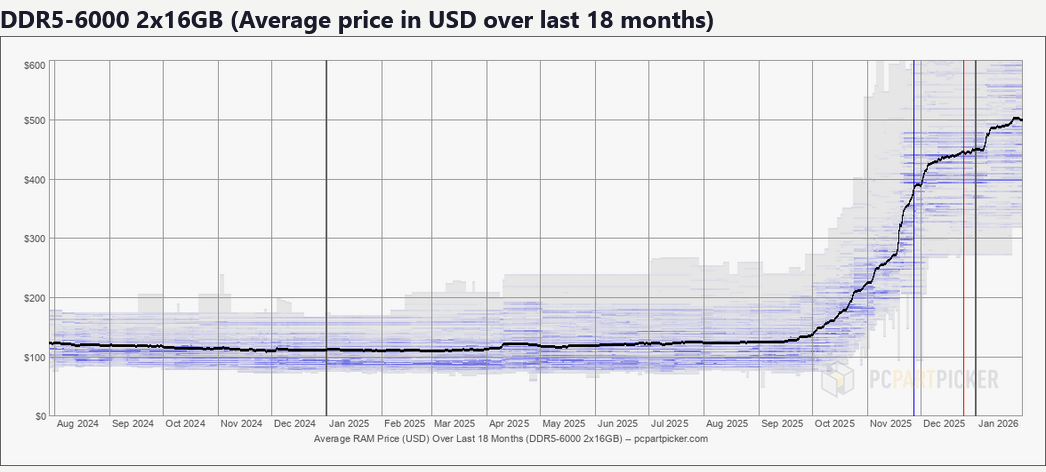
Task: Click the black vertical line near Jan 2025
Action: click(x=327, y=250)
